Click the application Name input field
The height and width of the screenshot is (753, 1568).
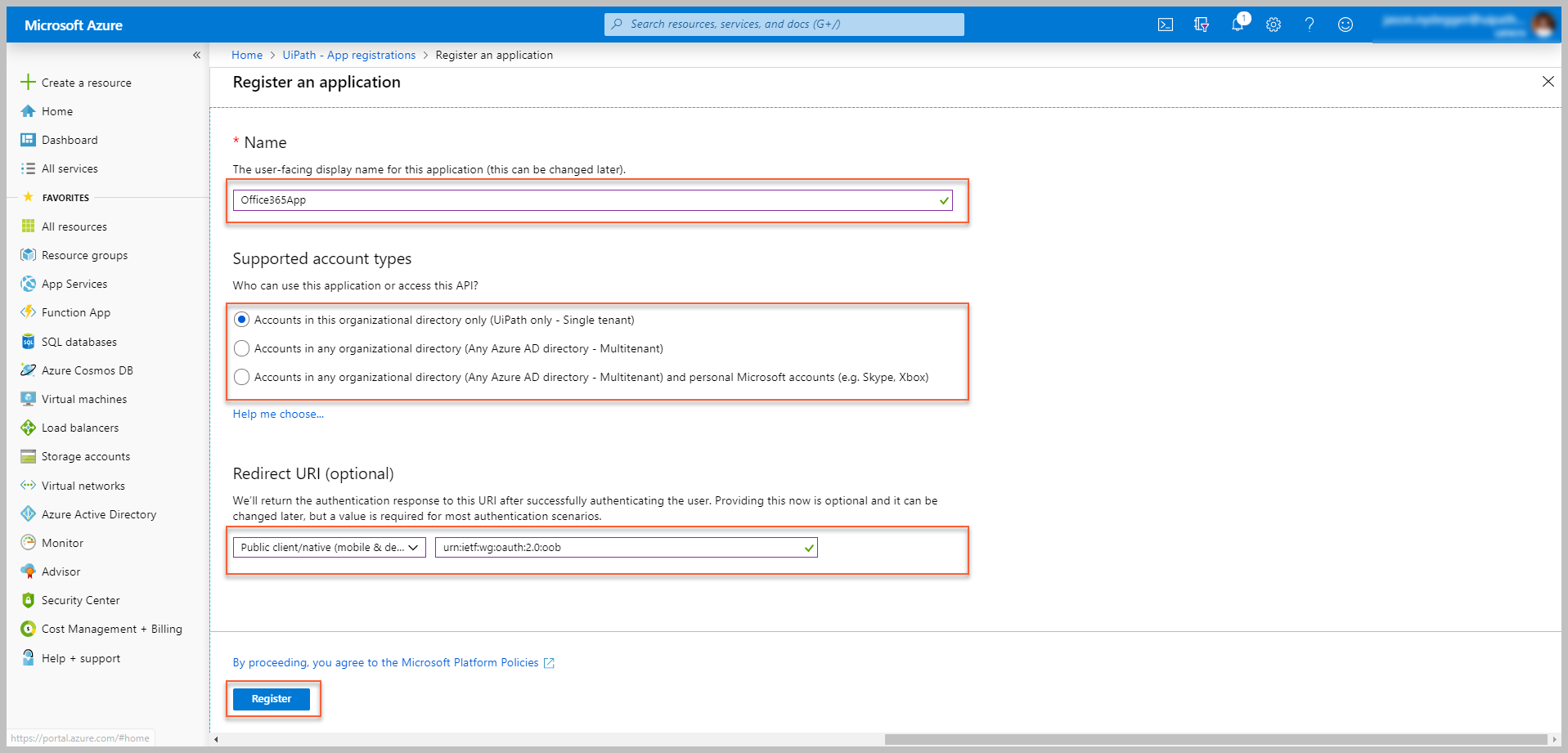585,200
